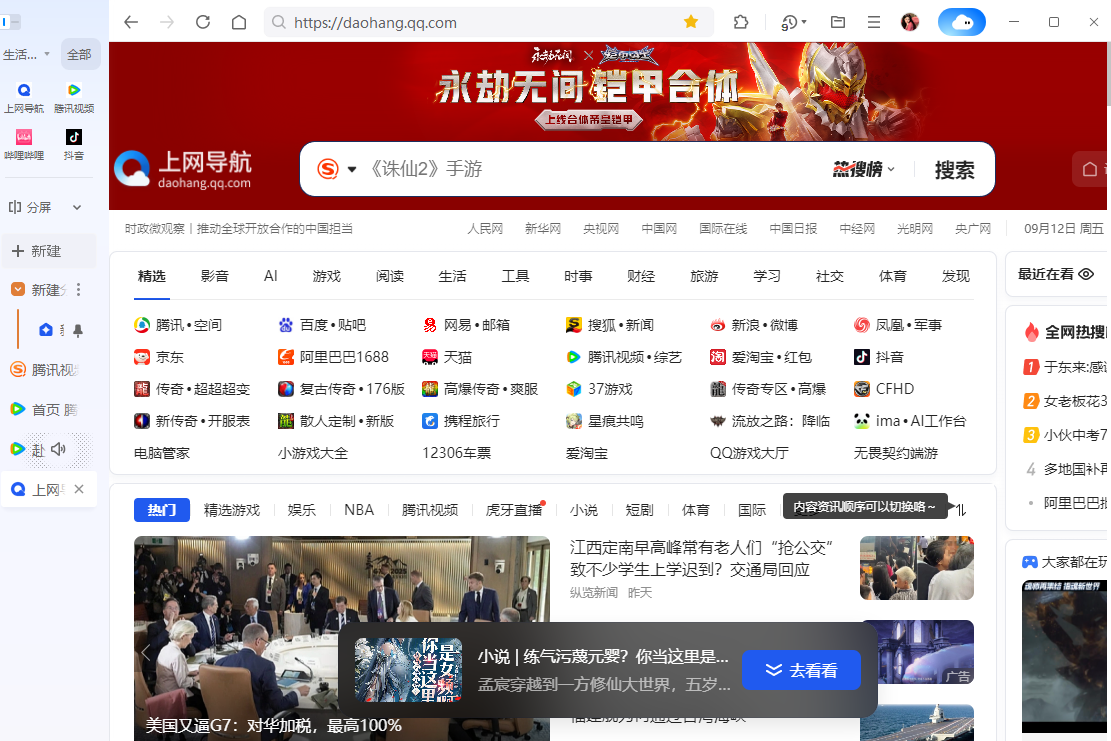Image resolution: width=1111 pixels, height=741 pixels.
Task: Open 新浪•微博 quick link
Action: click(x=763, y=324)
